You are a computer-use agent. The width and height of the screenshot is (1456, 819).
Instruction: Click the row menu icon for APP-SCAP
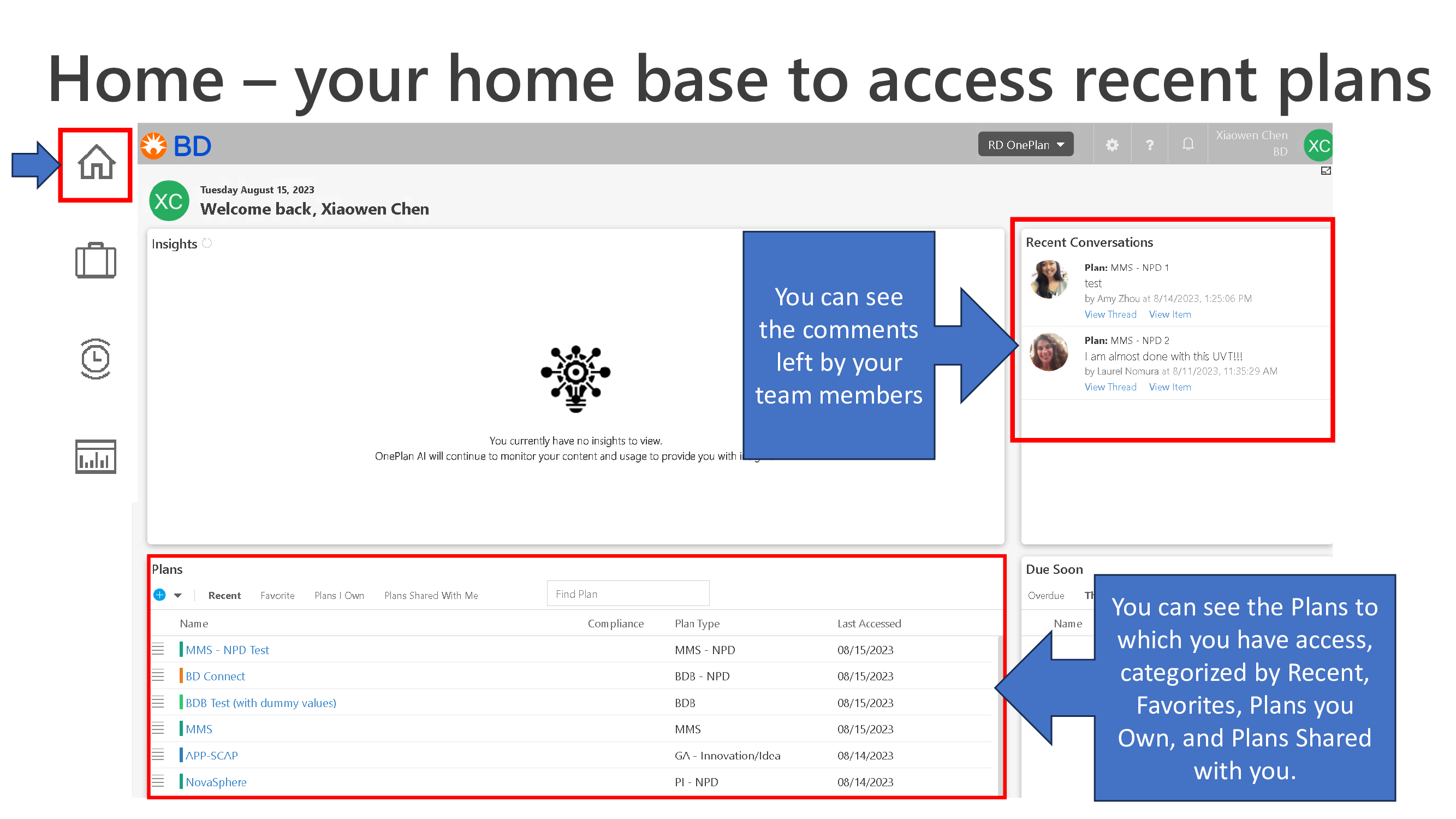tap(158, 755)
